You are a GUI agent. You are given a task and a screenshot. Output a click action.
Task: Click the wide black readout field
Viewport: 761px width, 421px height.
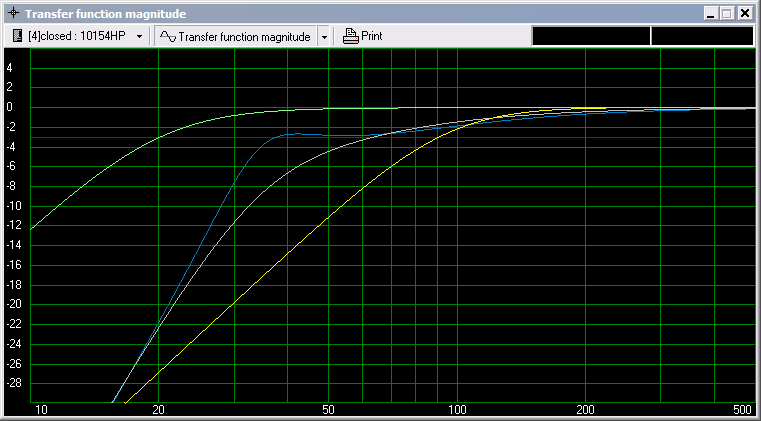(591, 36)
